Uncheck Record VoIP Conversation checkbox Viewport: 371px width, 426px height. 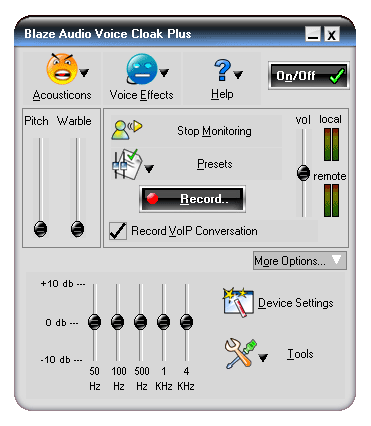coord(118,231)
